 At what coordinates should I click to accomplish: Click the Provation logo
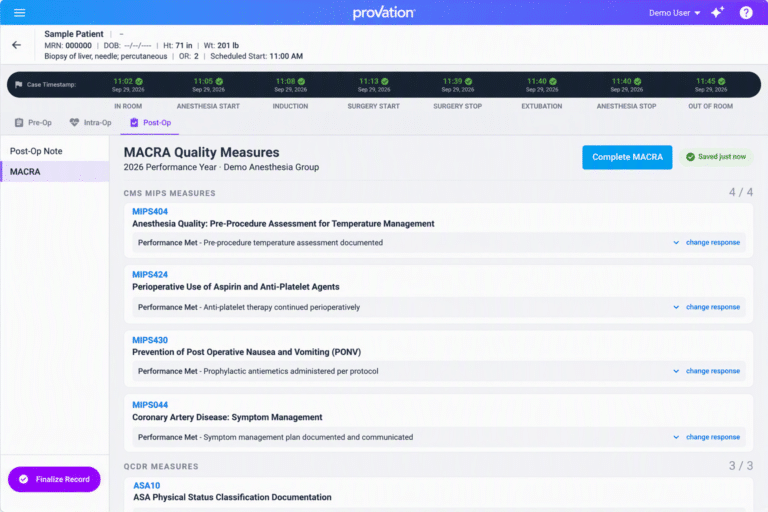tap(384, 13)
